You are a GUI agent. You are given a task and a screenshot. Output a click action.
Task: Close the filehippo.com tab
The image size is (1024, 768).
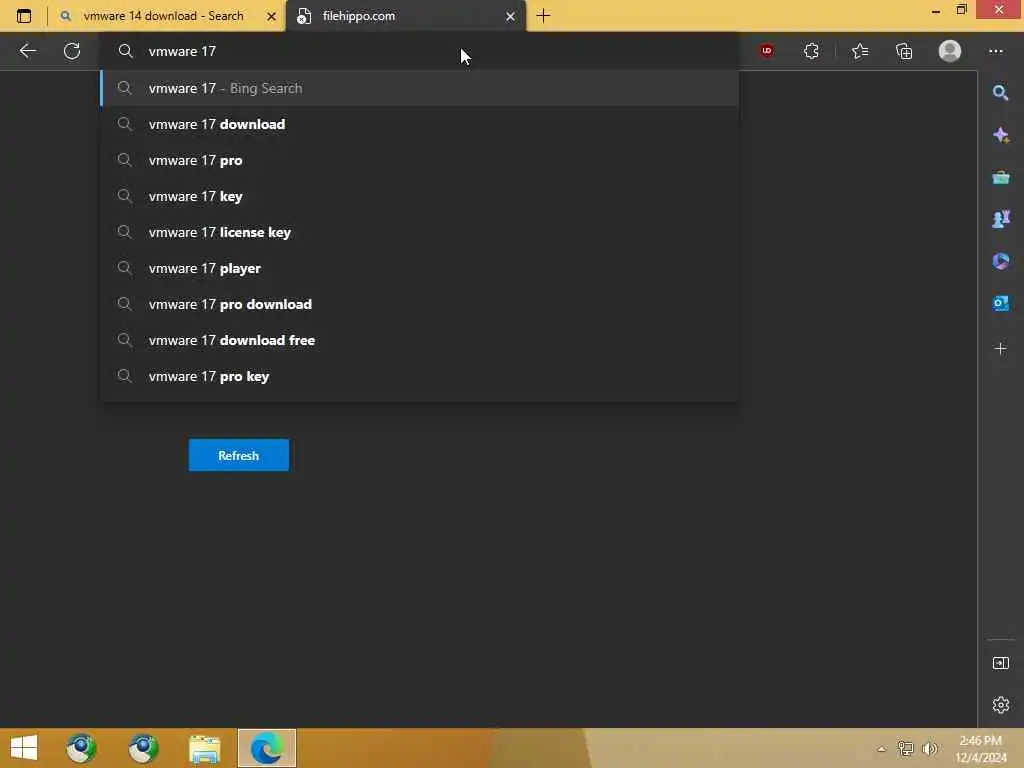(510, 16)
